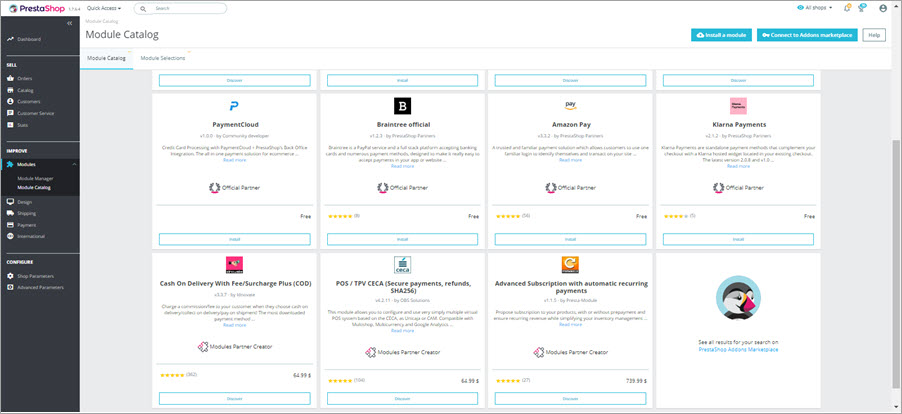902x414 pixels.
Task: Collapse the Modules menu chevron
Action: pos(74,164)
